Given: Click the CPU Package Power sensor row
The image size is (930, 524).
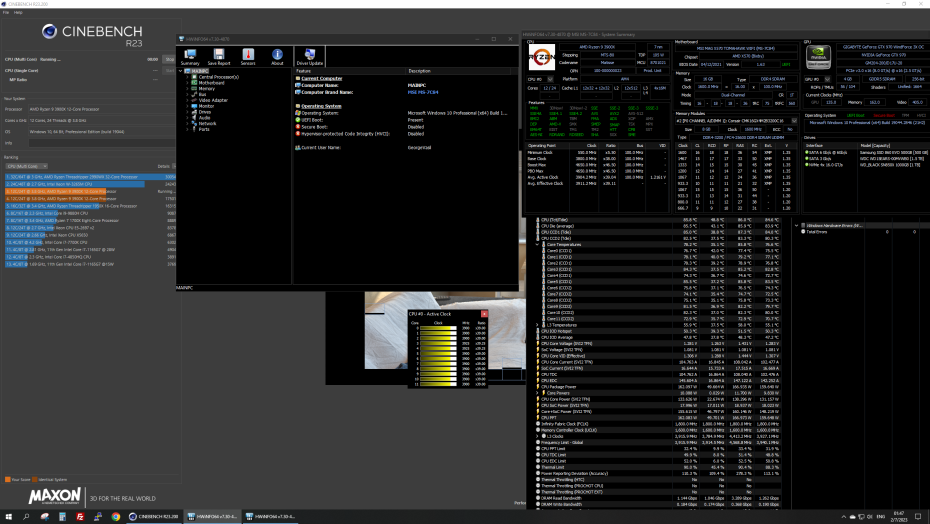Looking at the screenshot, I should 657,387.
